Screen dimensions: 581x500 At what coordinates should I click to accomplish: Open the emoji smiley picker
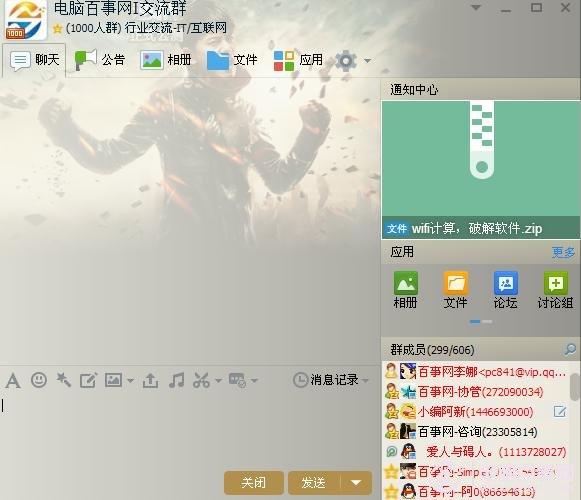coord(39,380)
